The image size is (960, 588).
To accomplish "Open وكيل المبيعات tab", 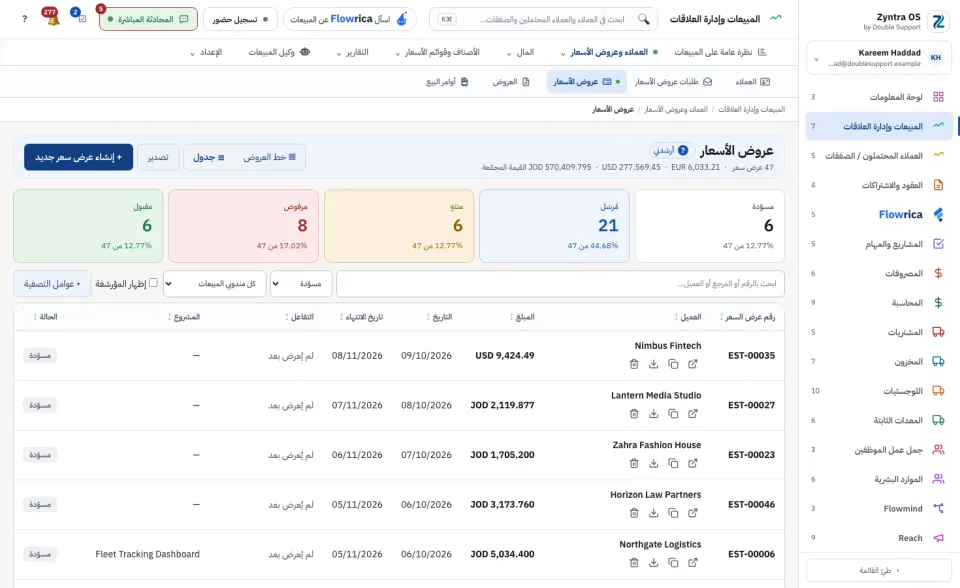I will 279,52.
